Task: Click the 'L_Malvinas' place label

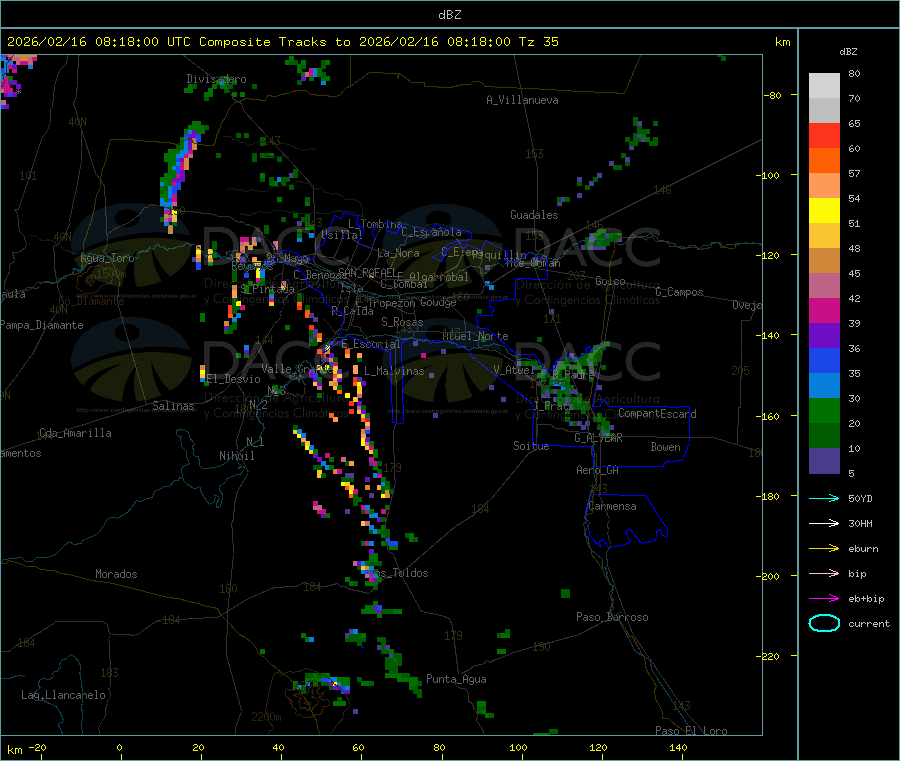Action: click(394, 371)
